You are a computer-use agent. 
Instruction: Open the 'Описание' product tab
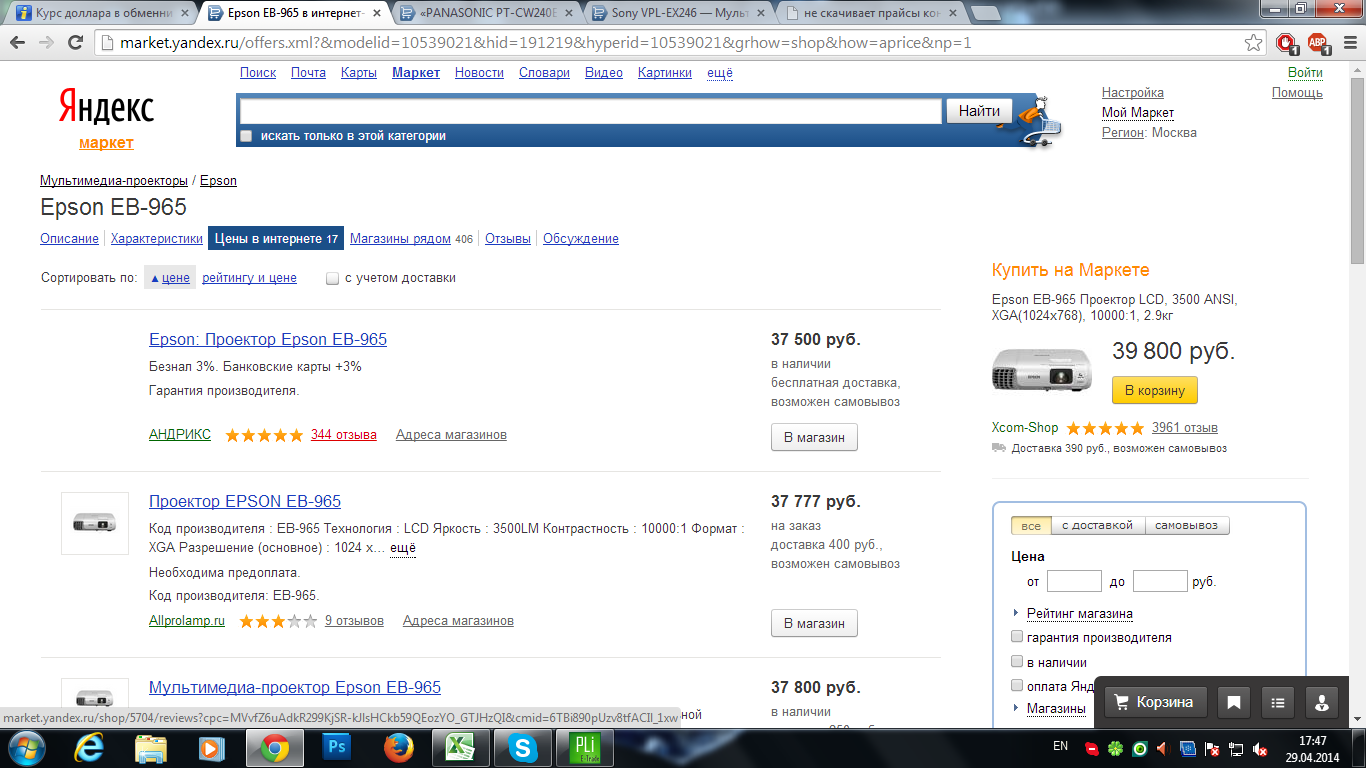pyautogui.click(x=69, y=239)
